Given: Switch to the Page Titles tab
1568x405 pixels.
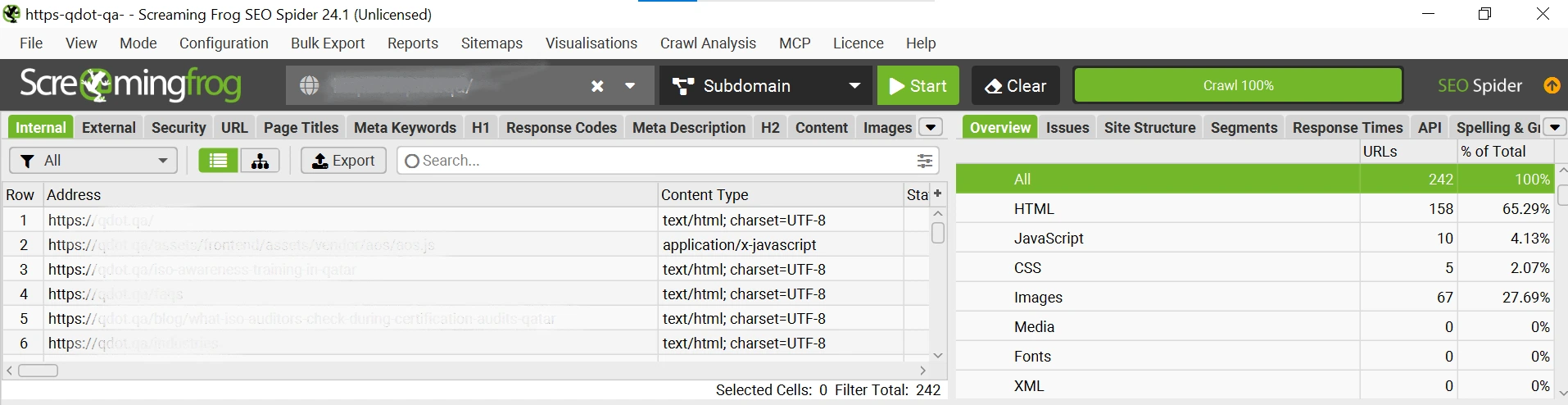Looking at the screenshot, I should coord(301,127).
